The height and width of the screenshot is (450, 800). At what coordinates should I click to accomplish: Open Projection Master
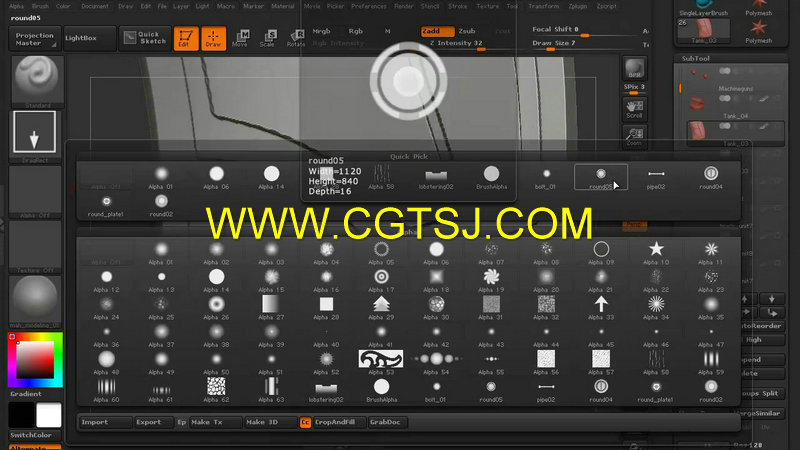(x=35, y=39)
